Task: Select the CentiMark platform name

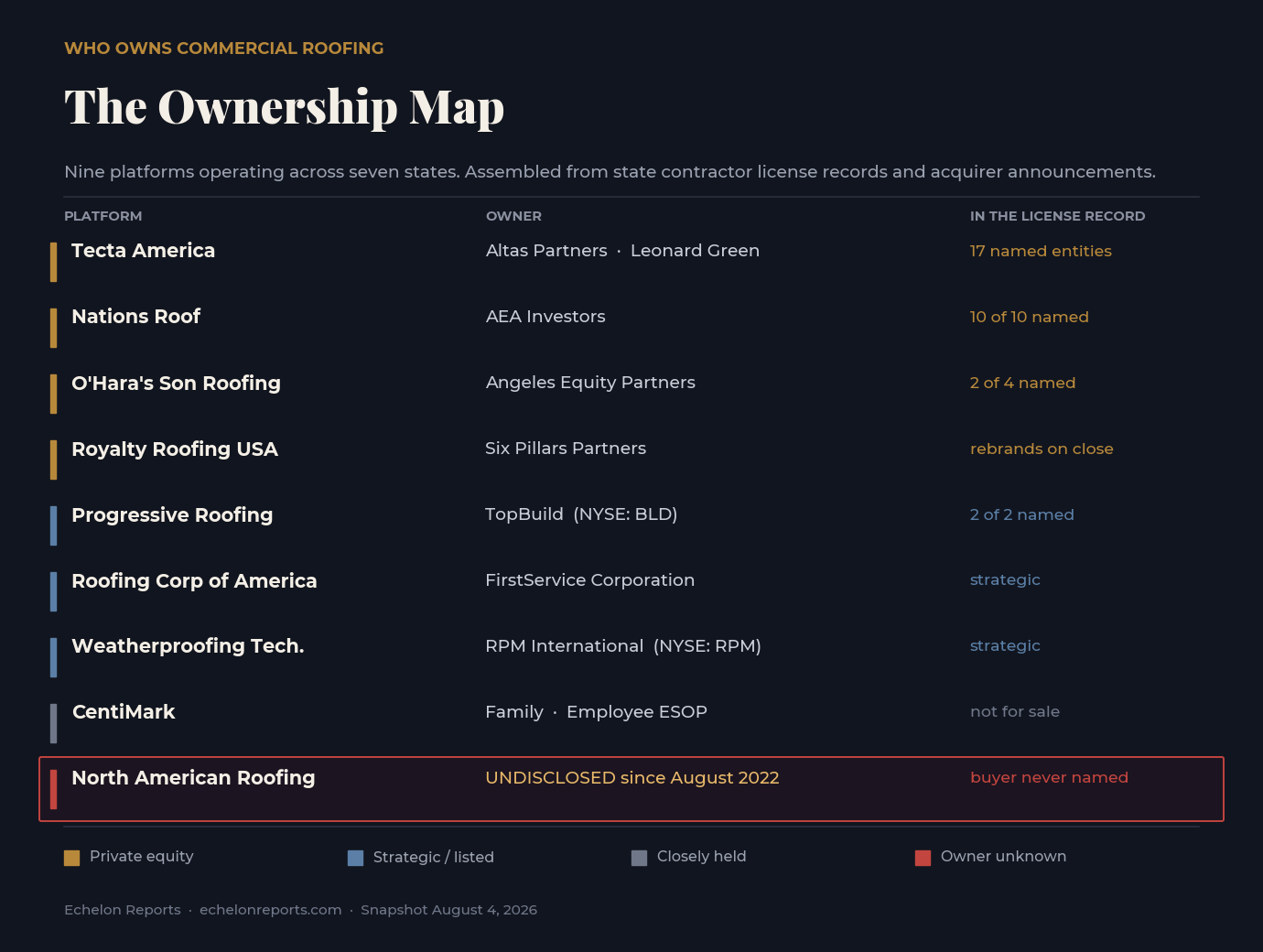Action: click(124, 712)
